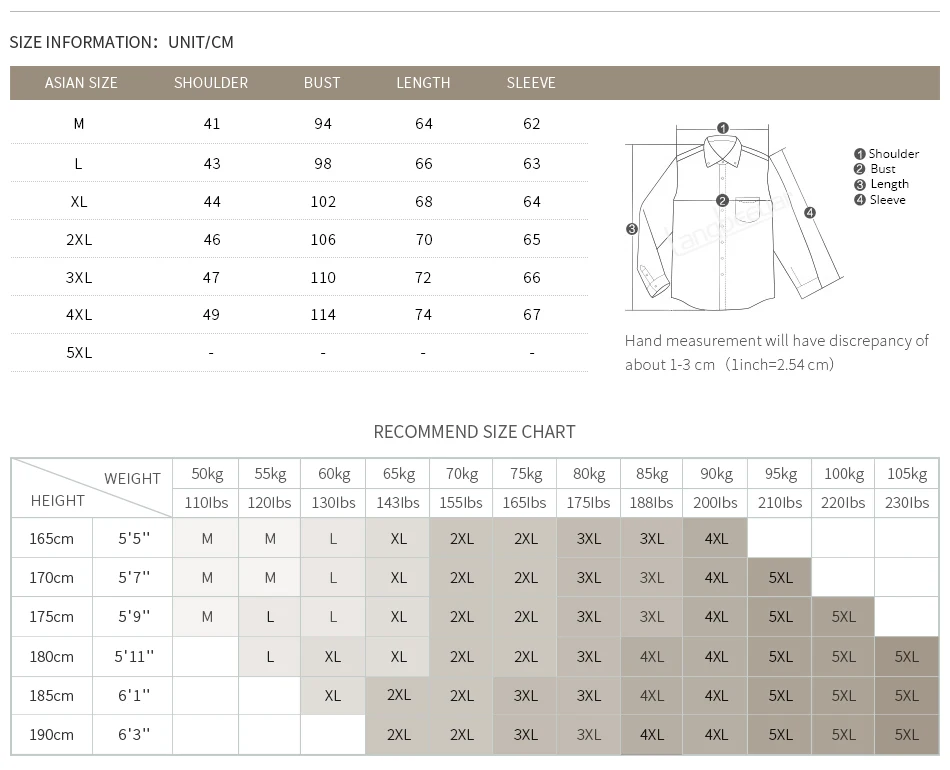Select the ASIAN SIZE column header
950x770 pixels.
pyautogui.click(x=81, y=83)
